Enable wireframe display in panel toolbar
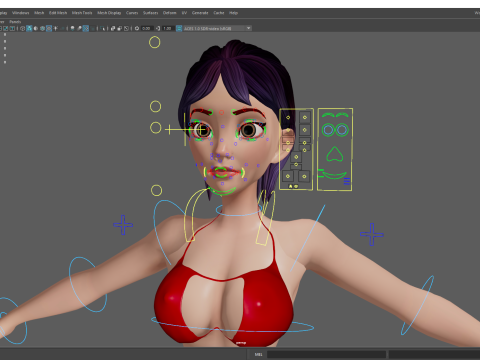This screenshot has width=480, height=360. point(22,28)
